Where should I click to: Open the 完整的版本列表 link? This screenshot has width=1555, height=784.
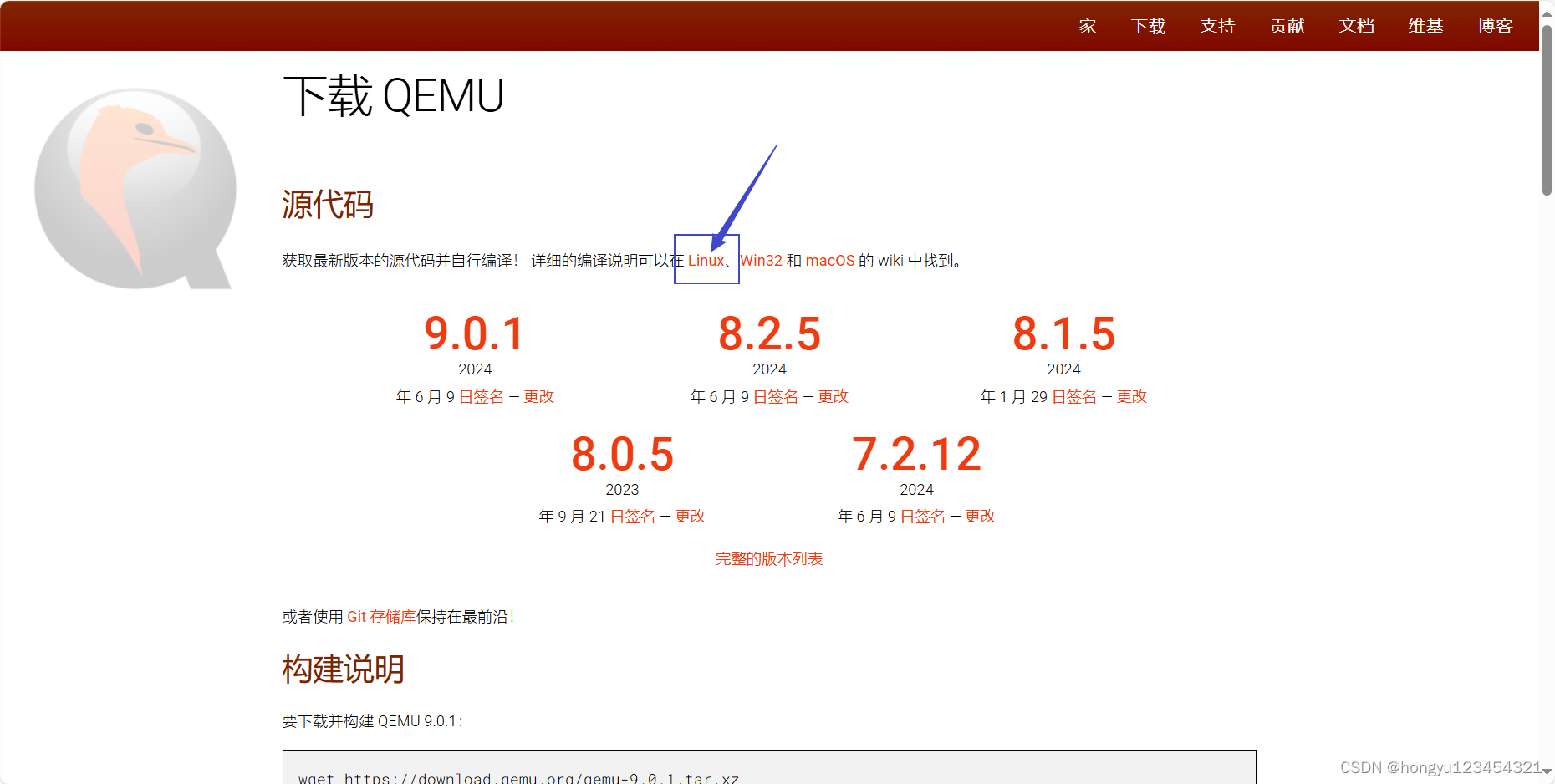769,559
